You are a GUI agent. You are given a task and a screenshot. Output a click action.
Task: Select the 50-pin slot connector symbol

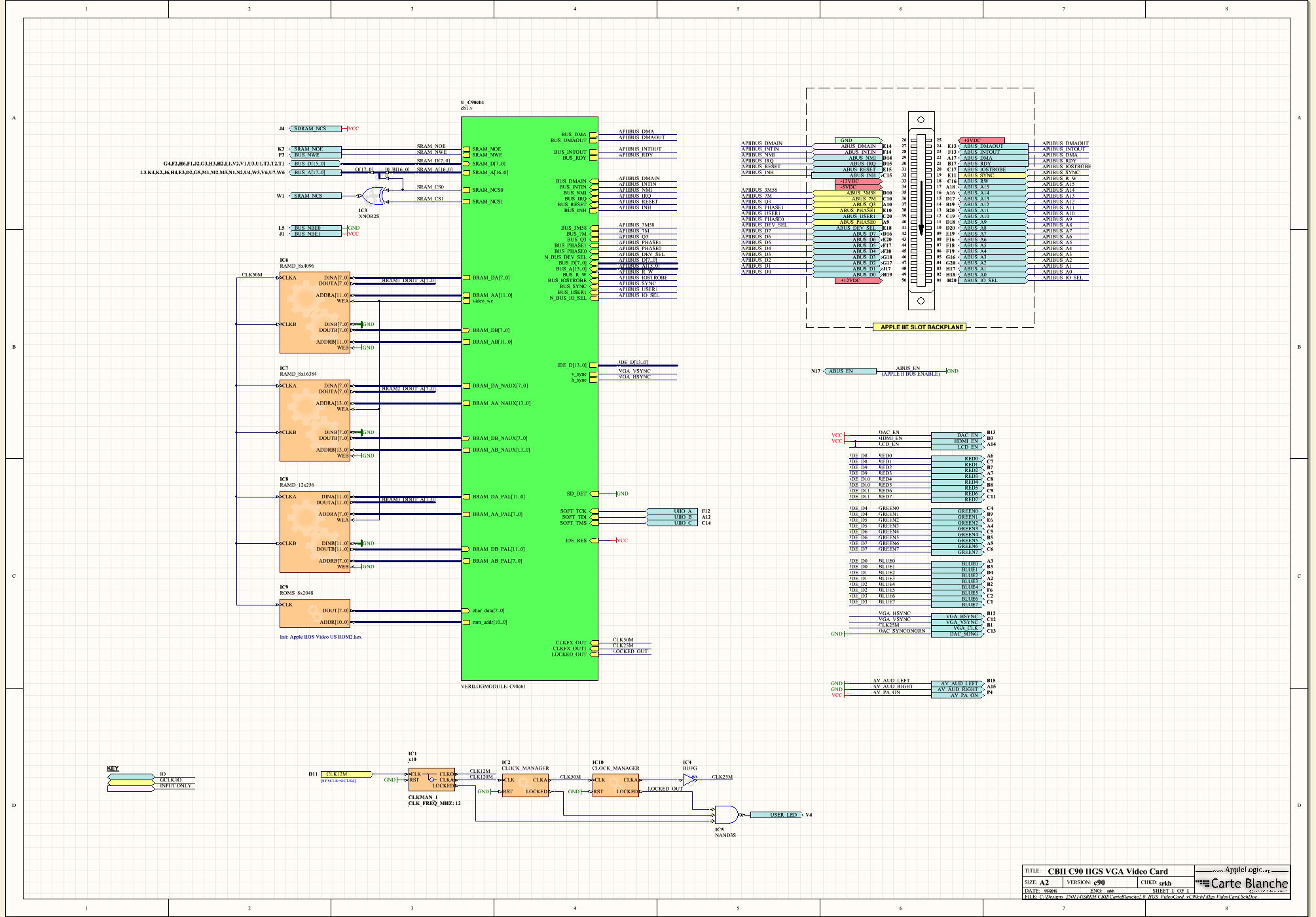tap(921, 210)
